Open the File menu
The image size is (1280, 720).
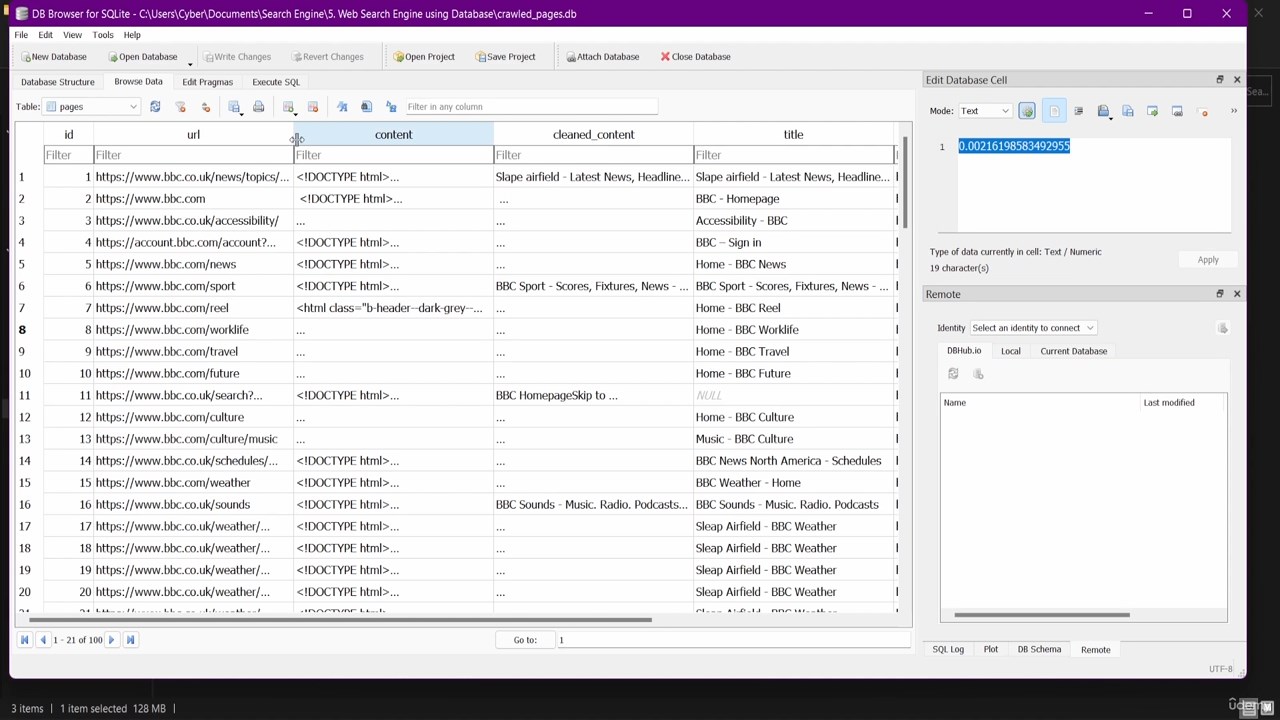tap(21, 35)
